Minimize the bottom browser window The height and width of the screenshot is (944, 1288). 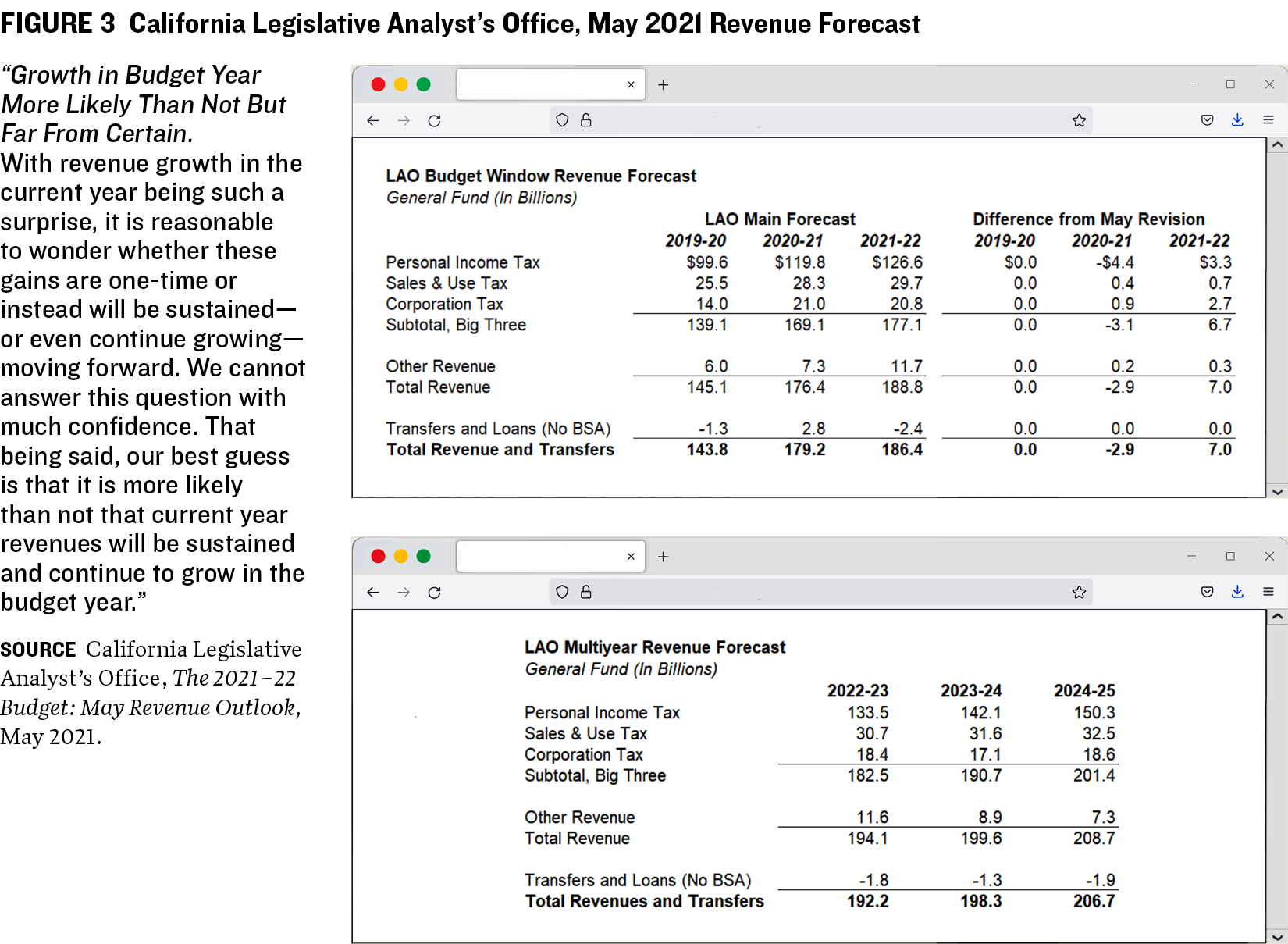1191,556
